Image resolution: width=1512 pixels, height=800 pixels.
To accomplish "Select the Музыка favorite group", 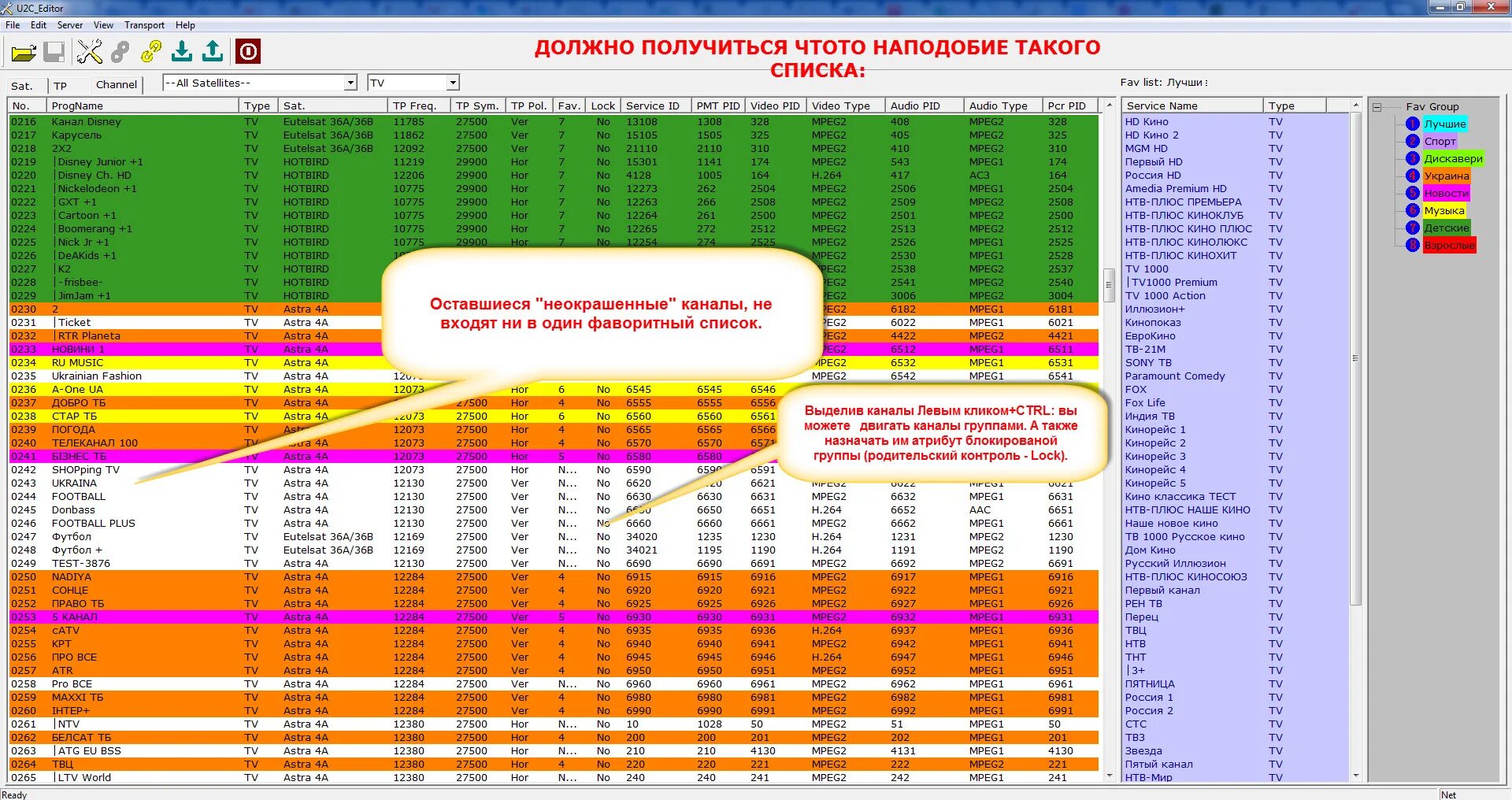I will [x=1444, y=210].
